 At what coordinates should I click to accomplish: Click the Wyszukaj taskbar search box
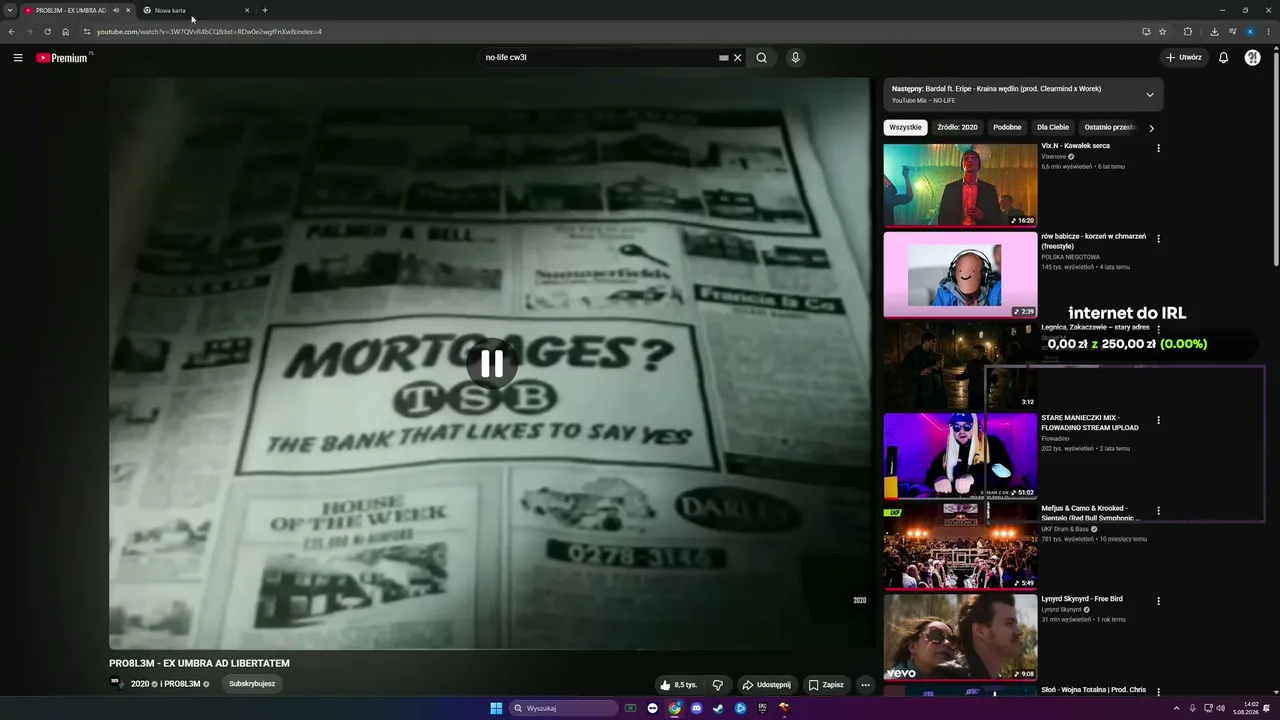tap(564, 708)
